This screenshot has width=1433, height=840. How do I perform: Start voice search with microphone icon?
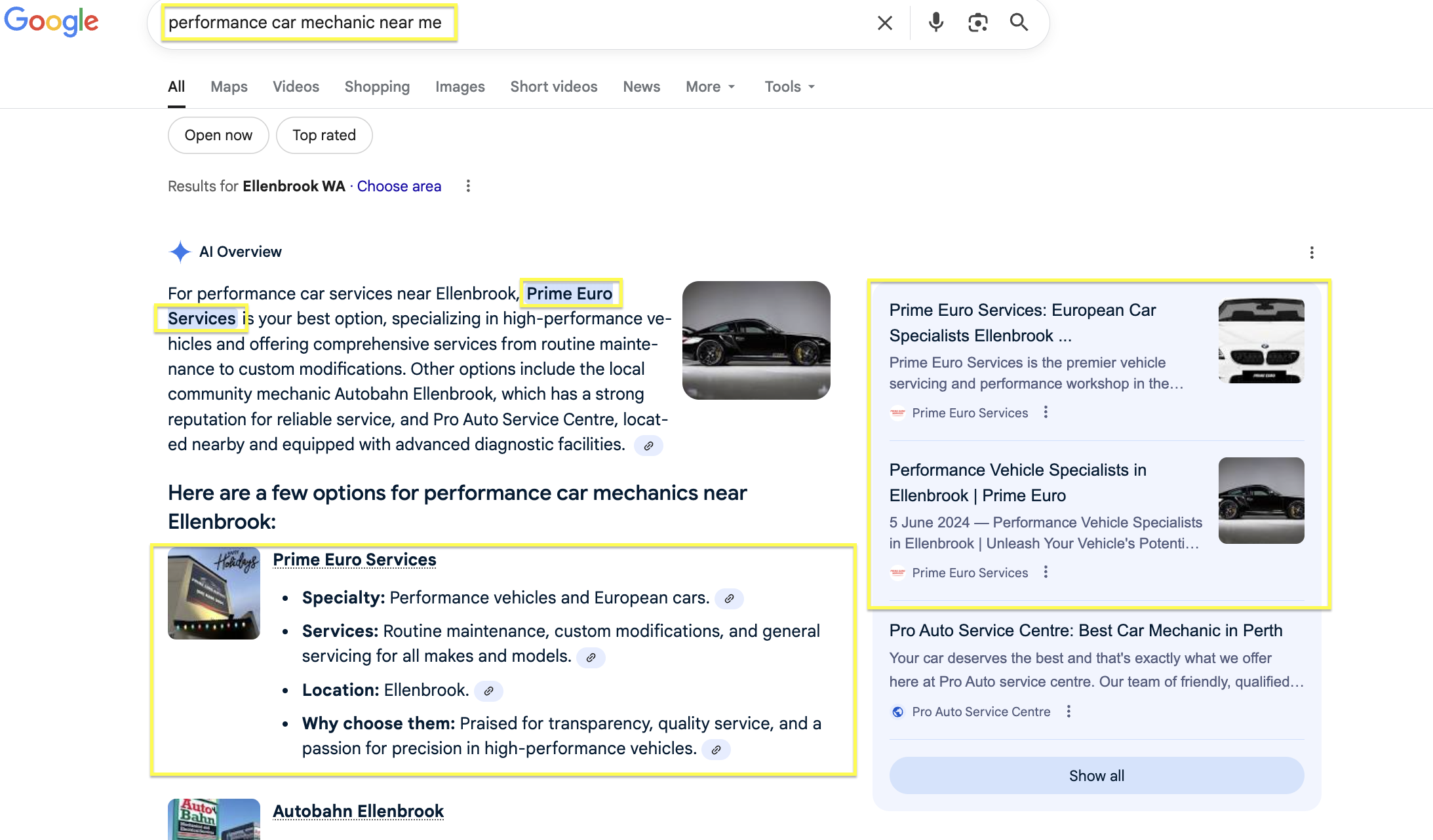tap(935, 22)
